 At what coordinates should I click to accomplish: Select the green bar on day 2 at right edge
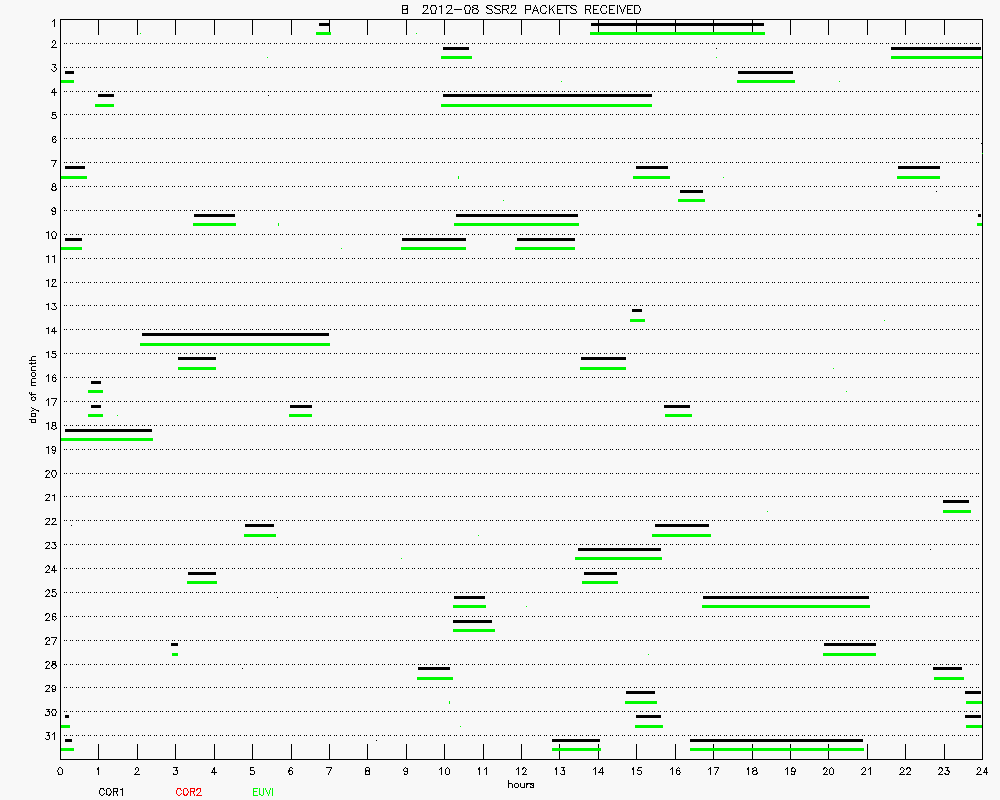(936, 57)
